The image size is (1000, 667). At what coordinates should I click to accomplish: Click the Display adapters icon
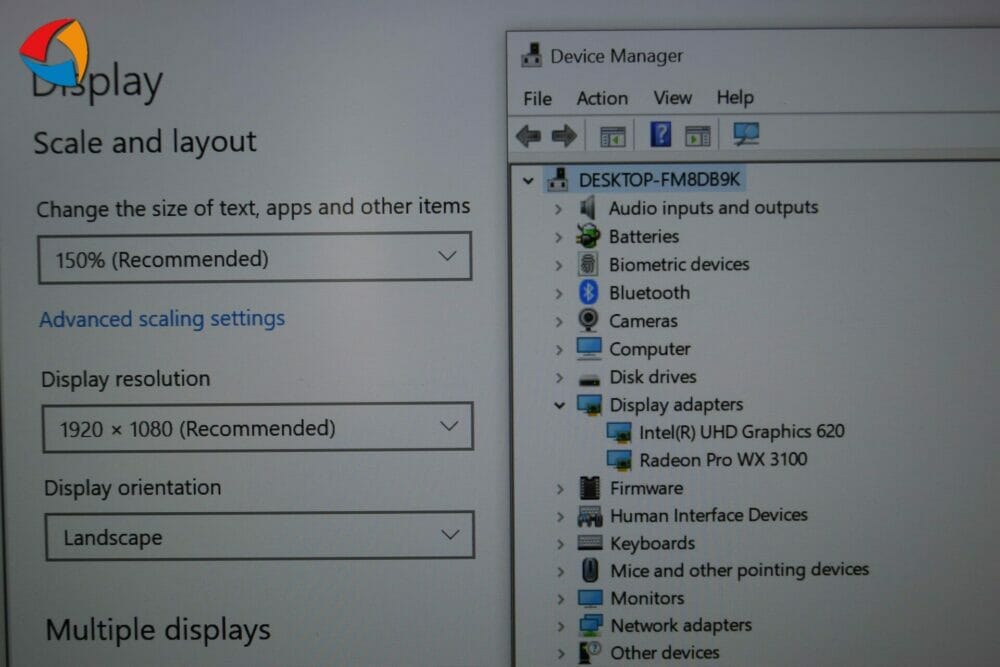pyautogui.click(x=589, y=404)
